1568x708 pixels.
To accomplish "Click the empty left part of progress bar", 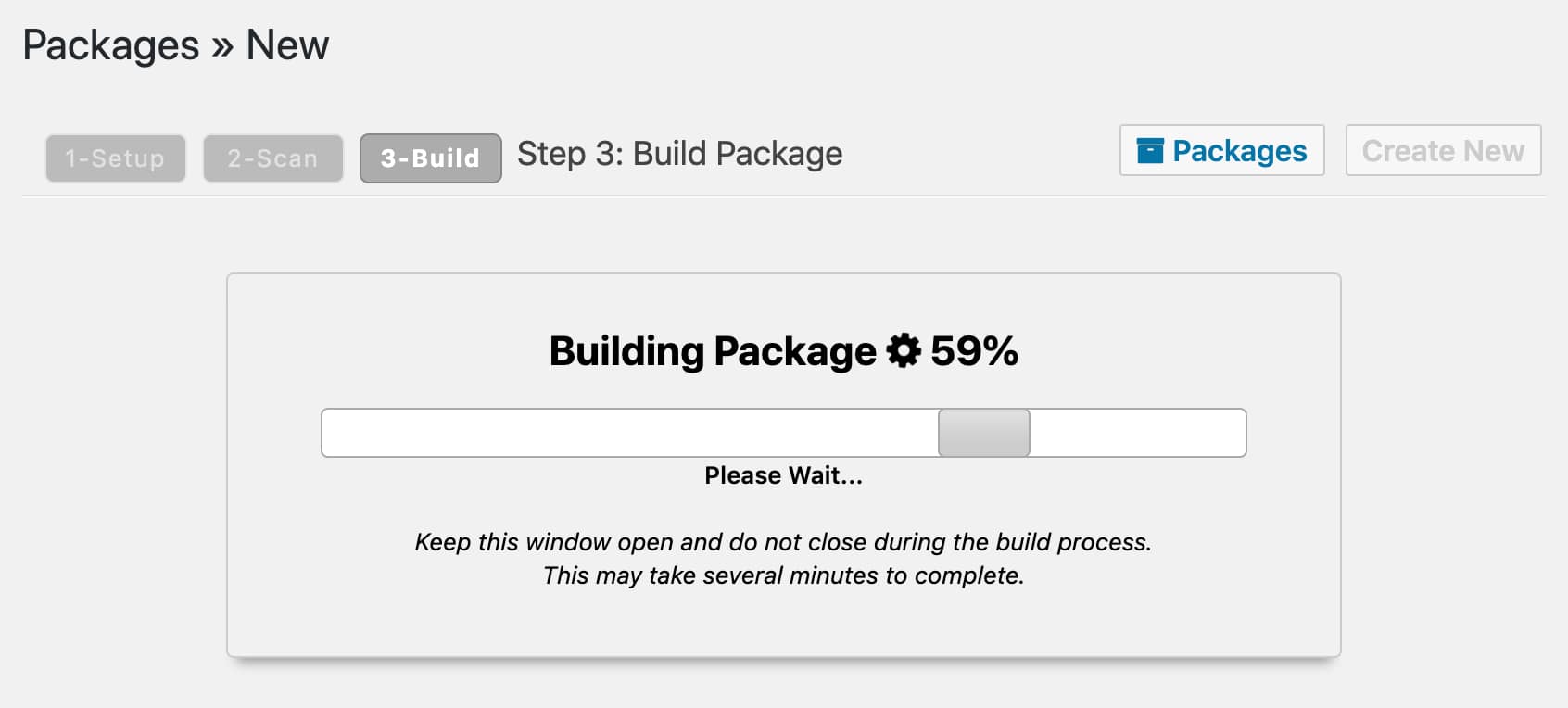I will point(630,433).
